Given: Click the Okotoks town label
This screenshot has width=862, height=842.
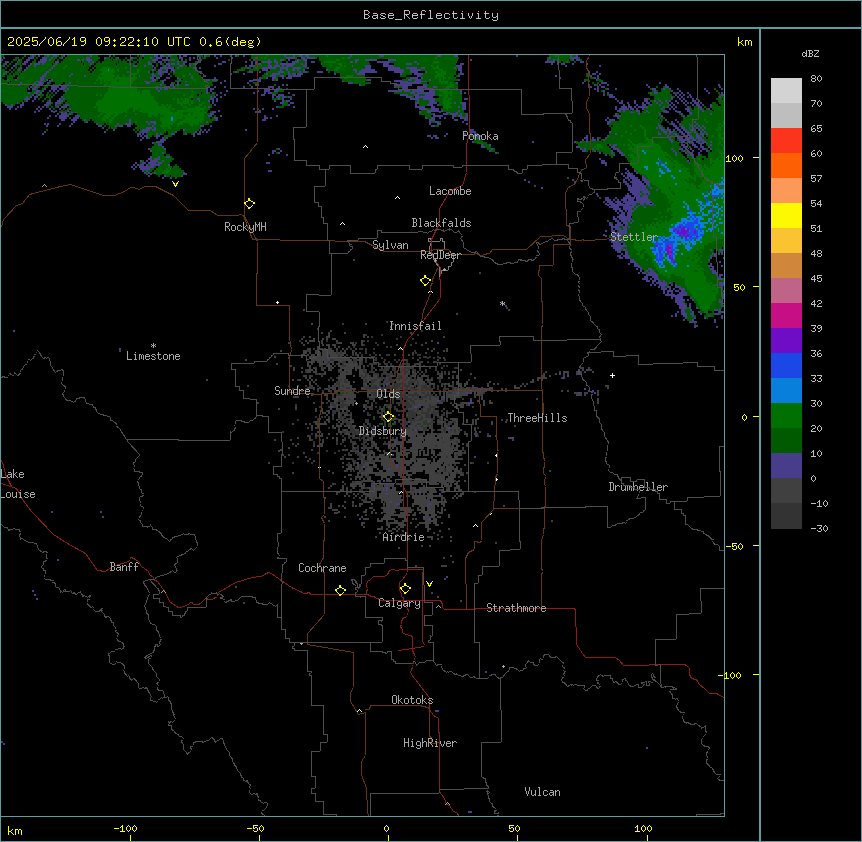Looking at the screenshot, I should 412,700.
